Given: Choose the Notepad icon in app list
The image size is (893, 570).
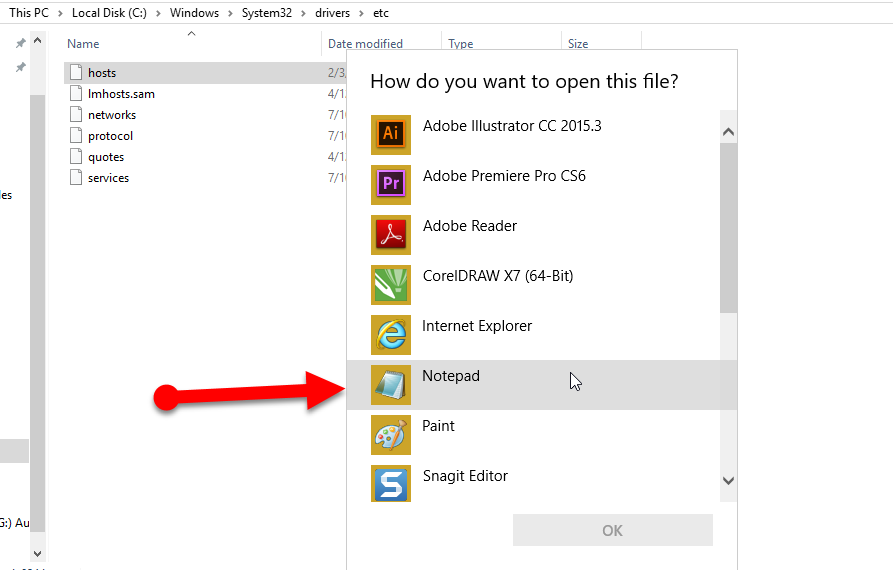Looking at the screenshot, I should tap(391, 385).
